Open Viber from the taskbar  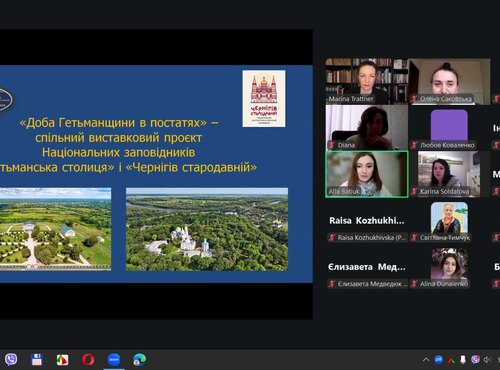pos(11,360)
